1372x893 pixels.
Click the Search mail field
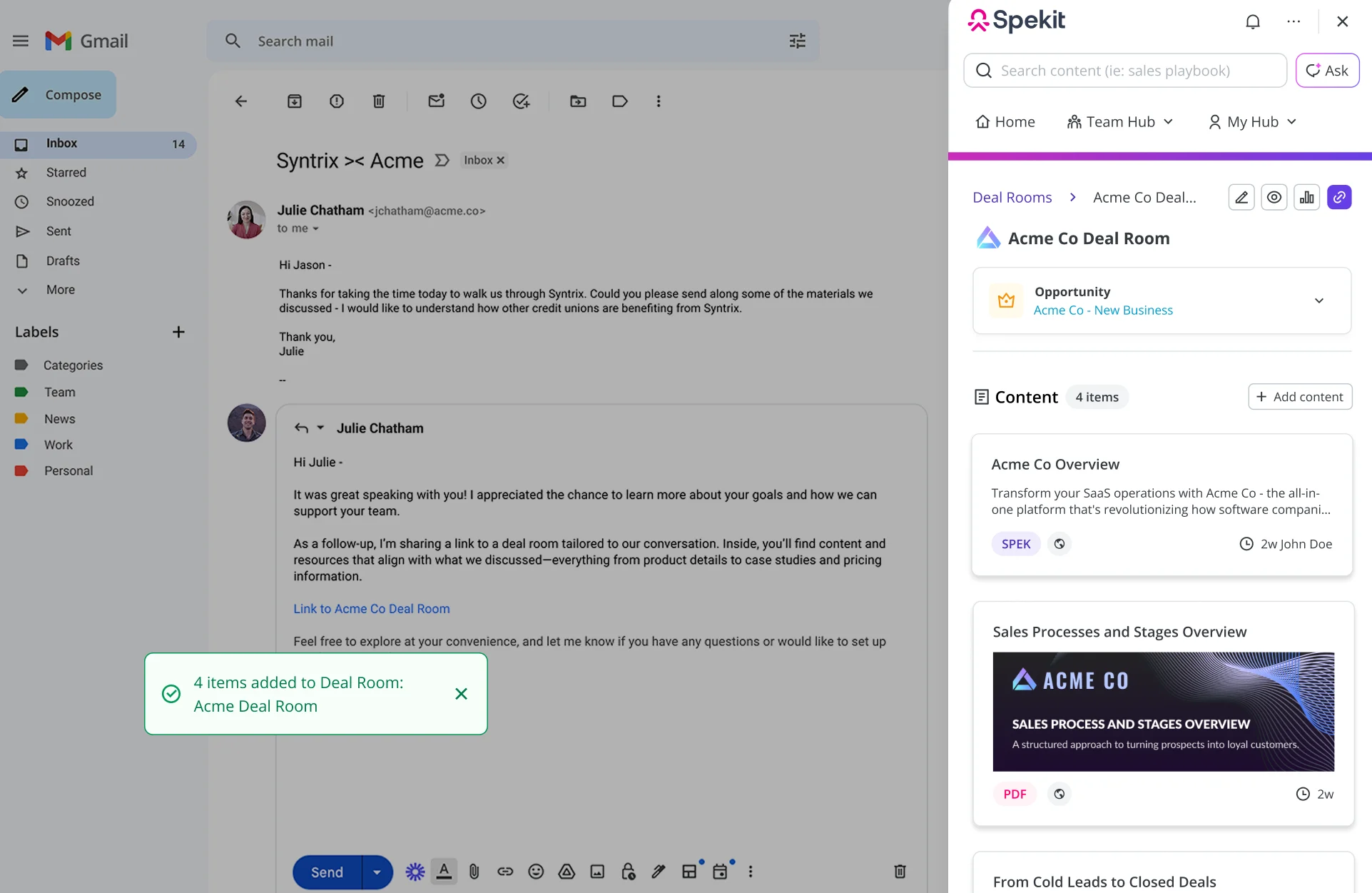tap(513, 41)
